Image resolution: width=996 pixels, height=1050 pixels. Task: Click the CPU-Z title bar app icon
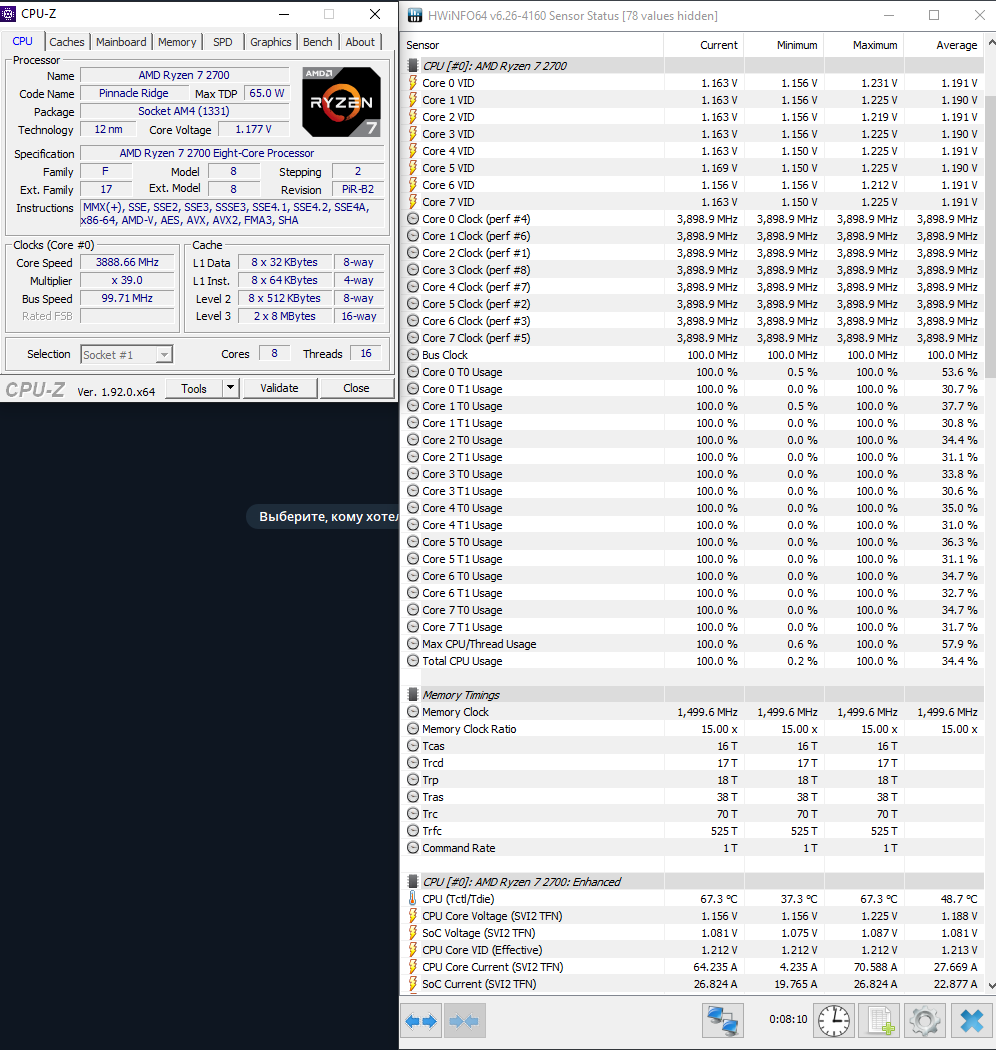coord(9,13)
